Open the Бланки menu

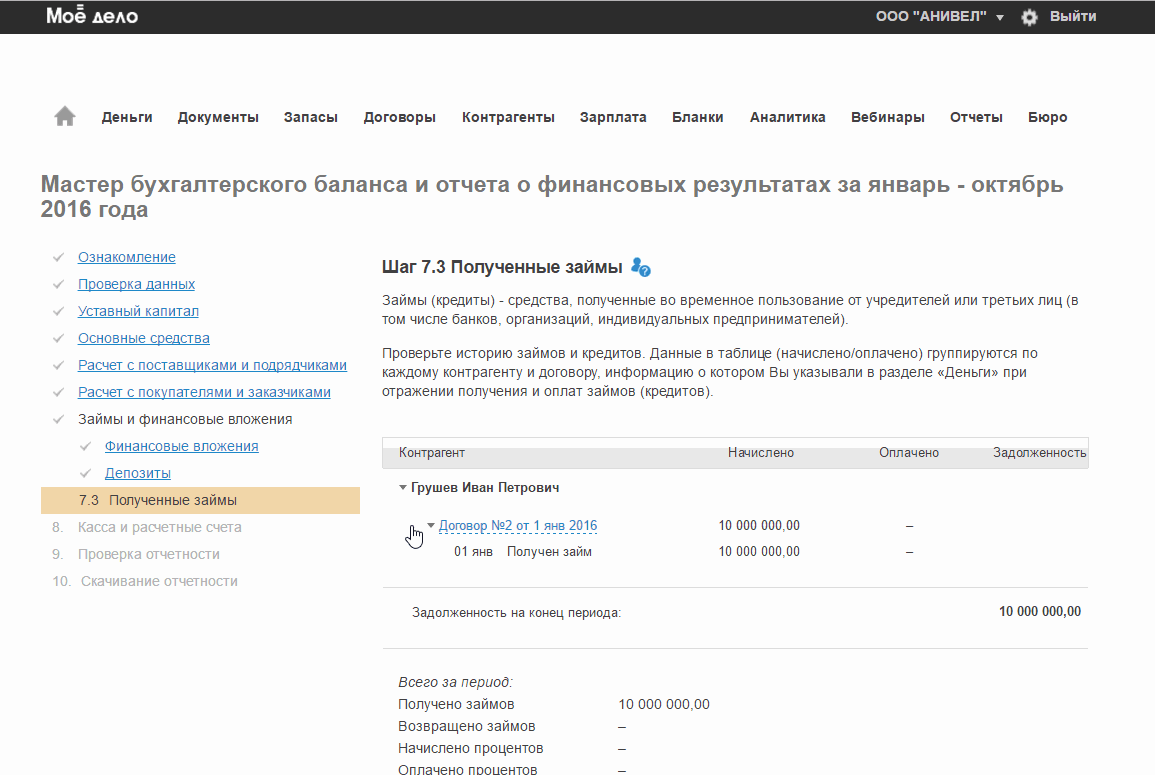pos(698,117)
